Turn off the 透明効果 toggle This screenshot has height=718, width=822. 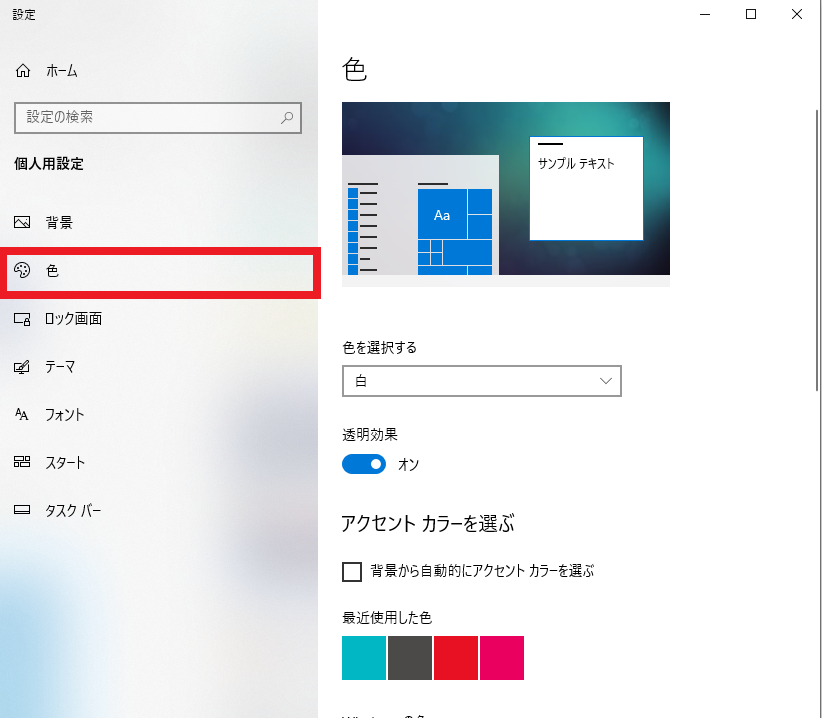364,464
